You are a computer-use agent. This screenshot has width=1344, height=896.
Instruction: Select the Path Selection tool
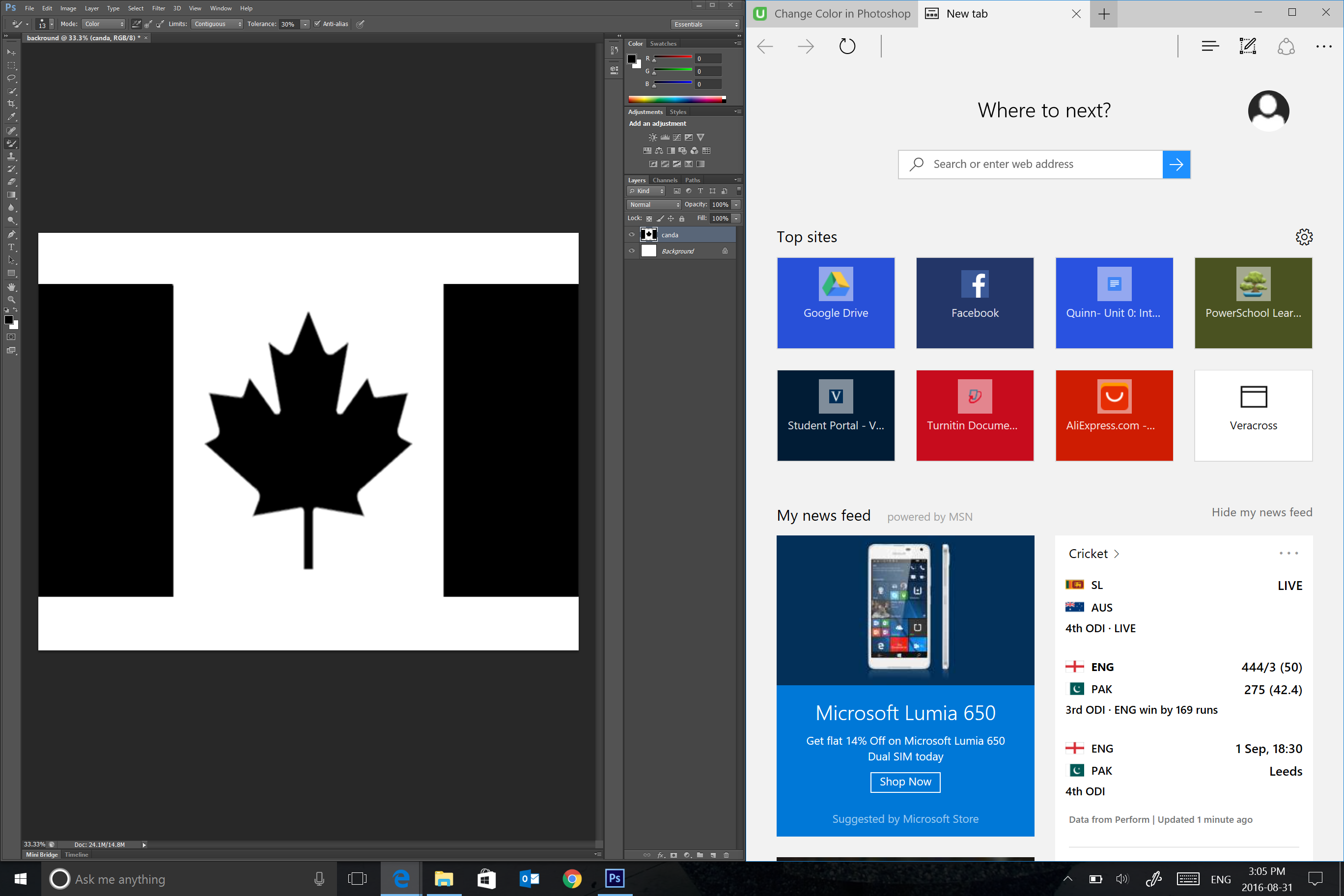(x=11, y=260)
